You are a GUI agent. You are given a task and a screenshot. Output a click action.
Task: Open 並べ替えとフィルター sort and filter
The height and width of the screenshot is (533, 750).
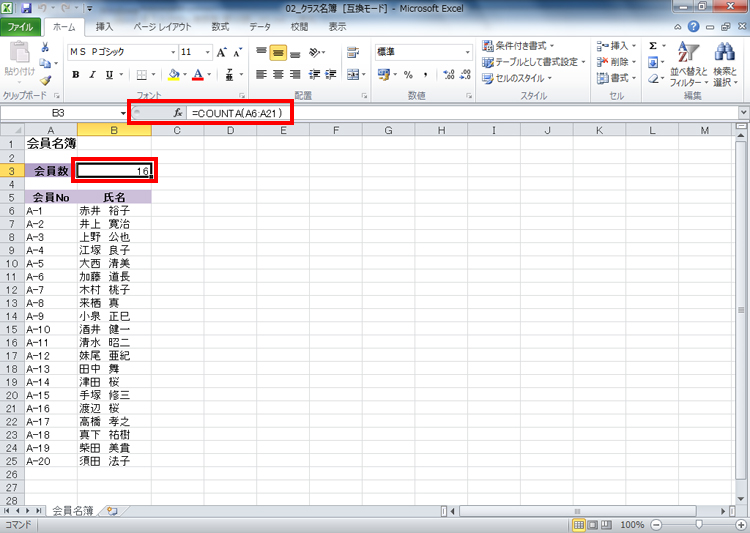[x=689, y=65]
